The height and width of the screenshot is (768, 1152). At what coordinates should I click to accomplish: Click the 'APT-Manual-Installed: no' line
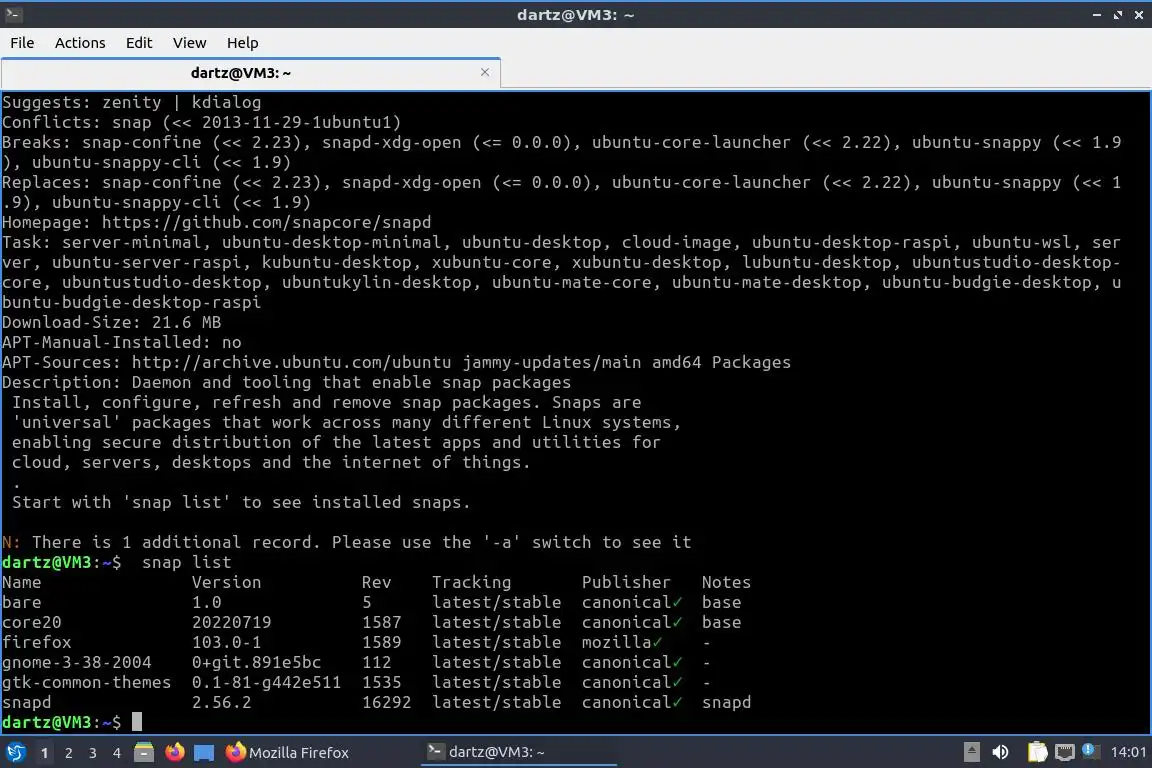(x=122, y=342)
